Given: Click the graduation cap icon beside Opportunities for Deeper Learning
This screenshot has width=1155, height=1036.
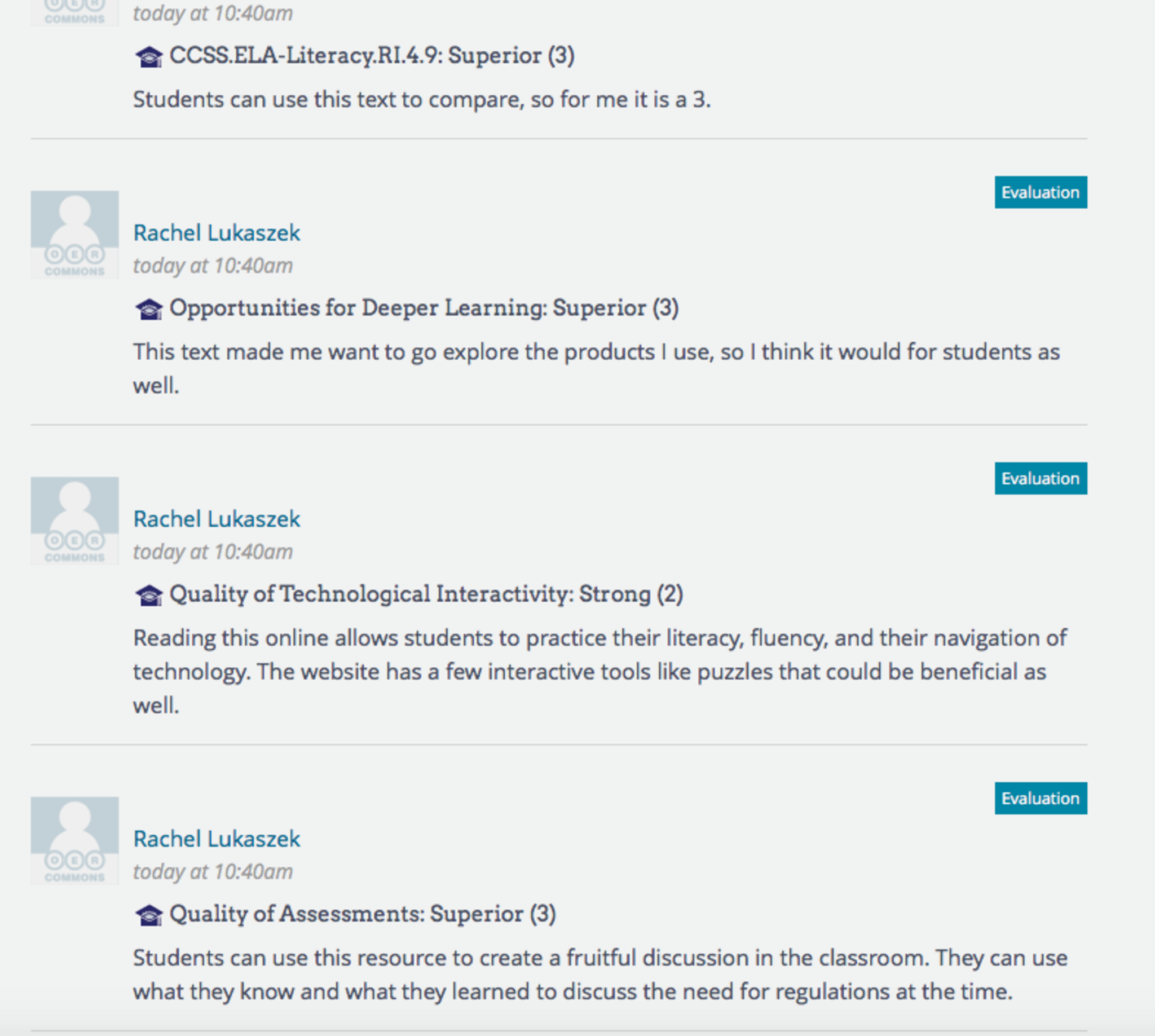Looking at the screenshot, I should [149, 309].
